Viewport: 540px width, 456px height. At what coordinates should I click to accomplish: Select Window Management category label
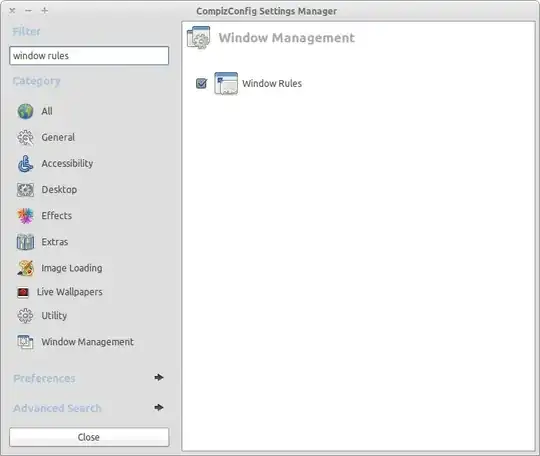point(87,342)
